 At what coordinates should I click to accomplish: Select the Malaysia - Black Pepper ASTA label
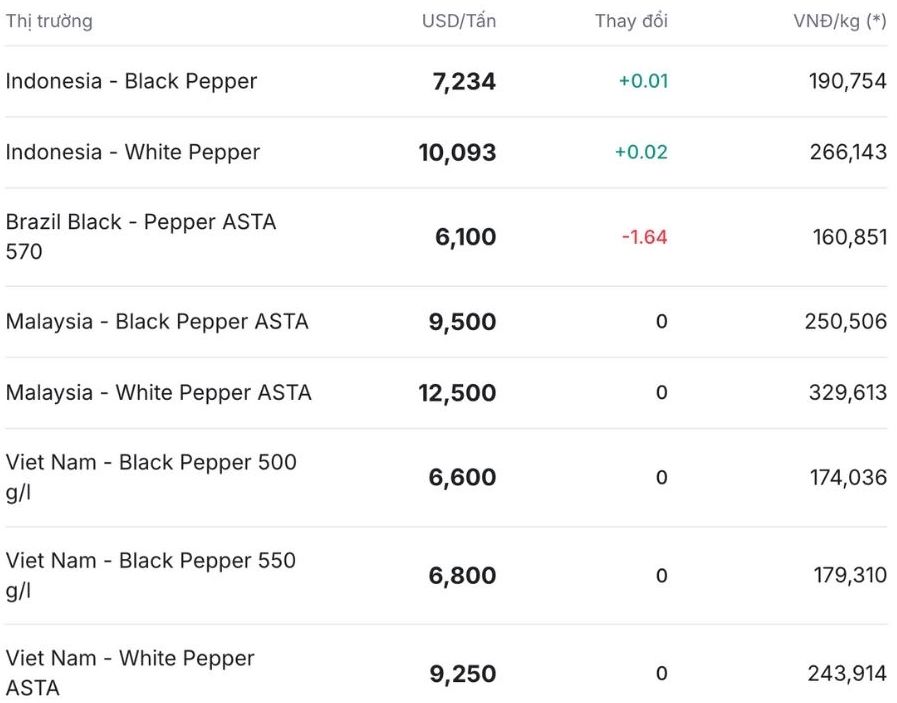[x=157, y=321]
